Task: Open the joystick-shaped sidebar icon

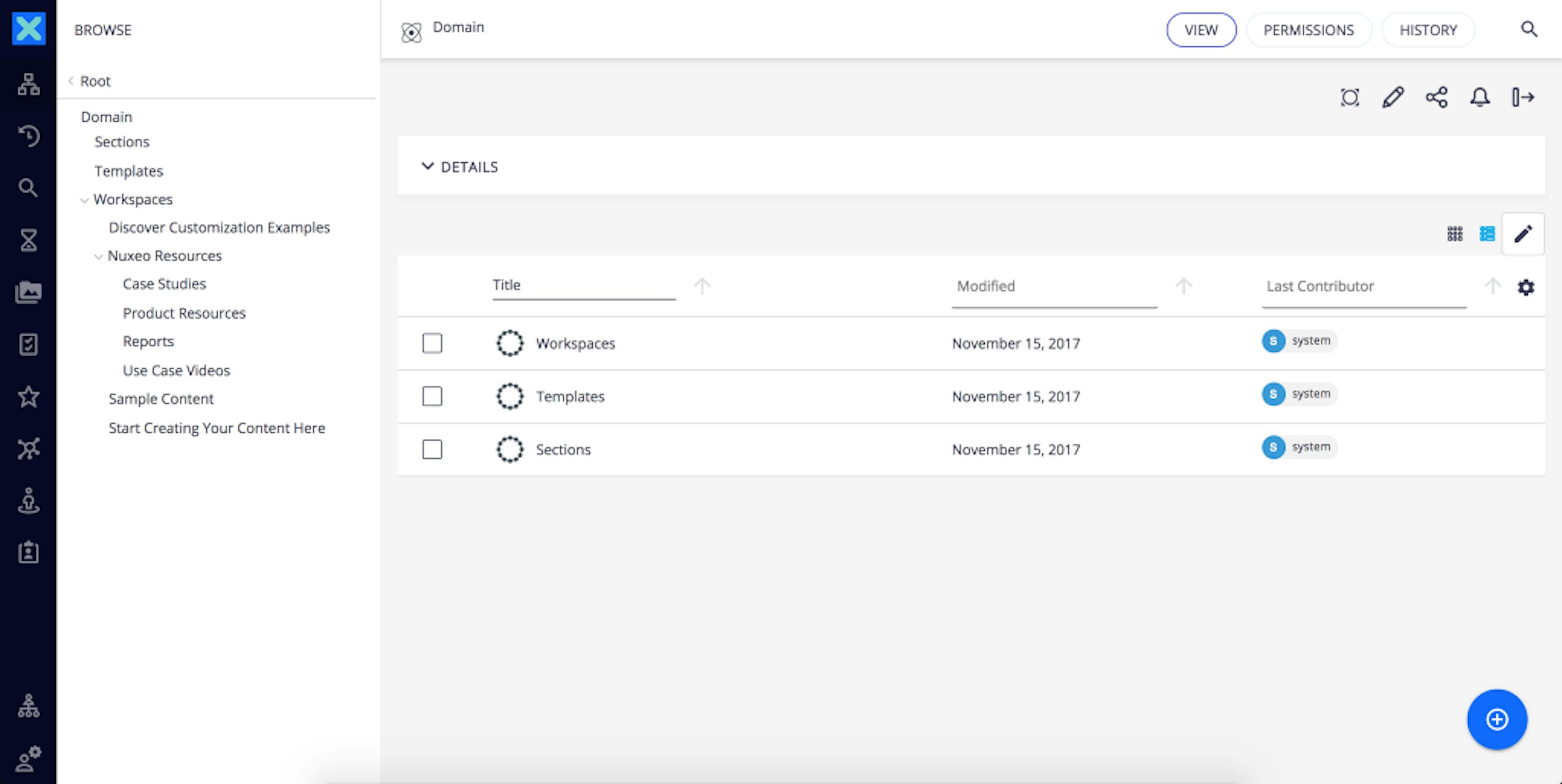Action: [x=28, y=501]
